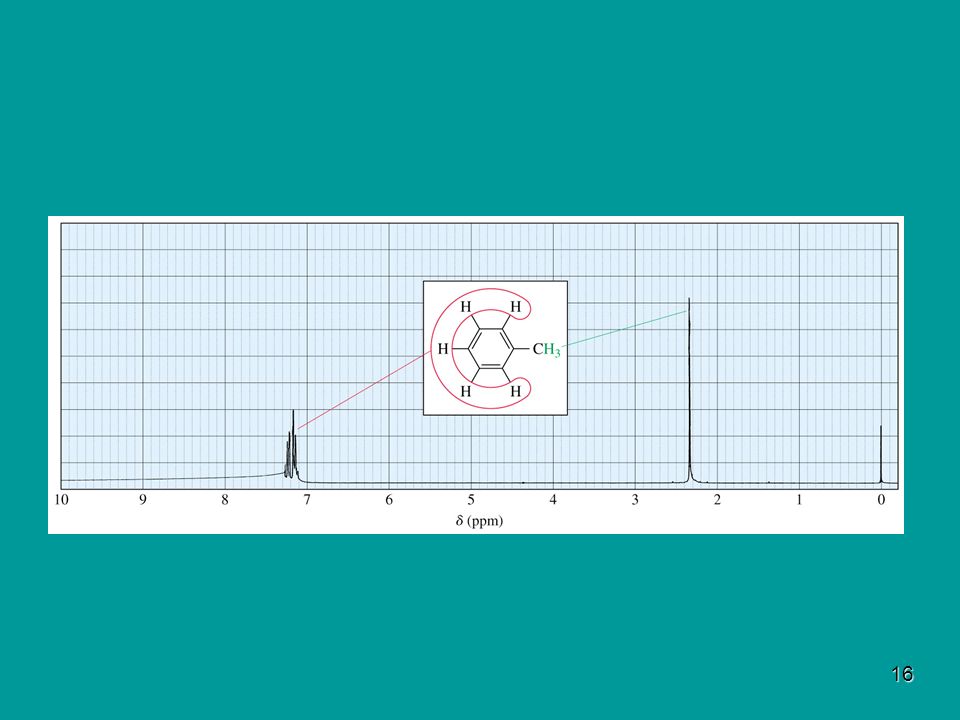Click the axis tick label 0
This screenshot has height=720, width=960.
[881, 500]
